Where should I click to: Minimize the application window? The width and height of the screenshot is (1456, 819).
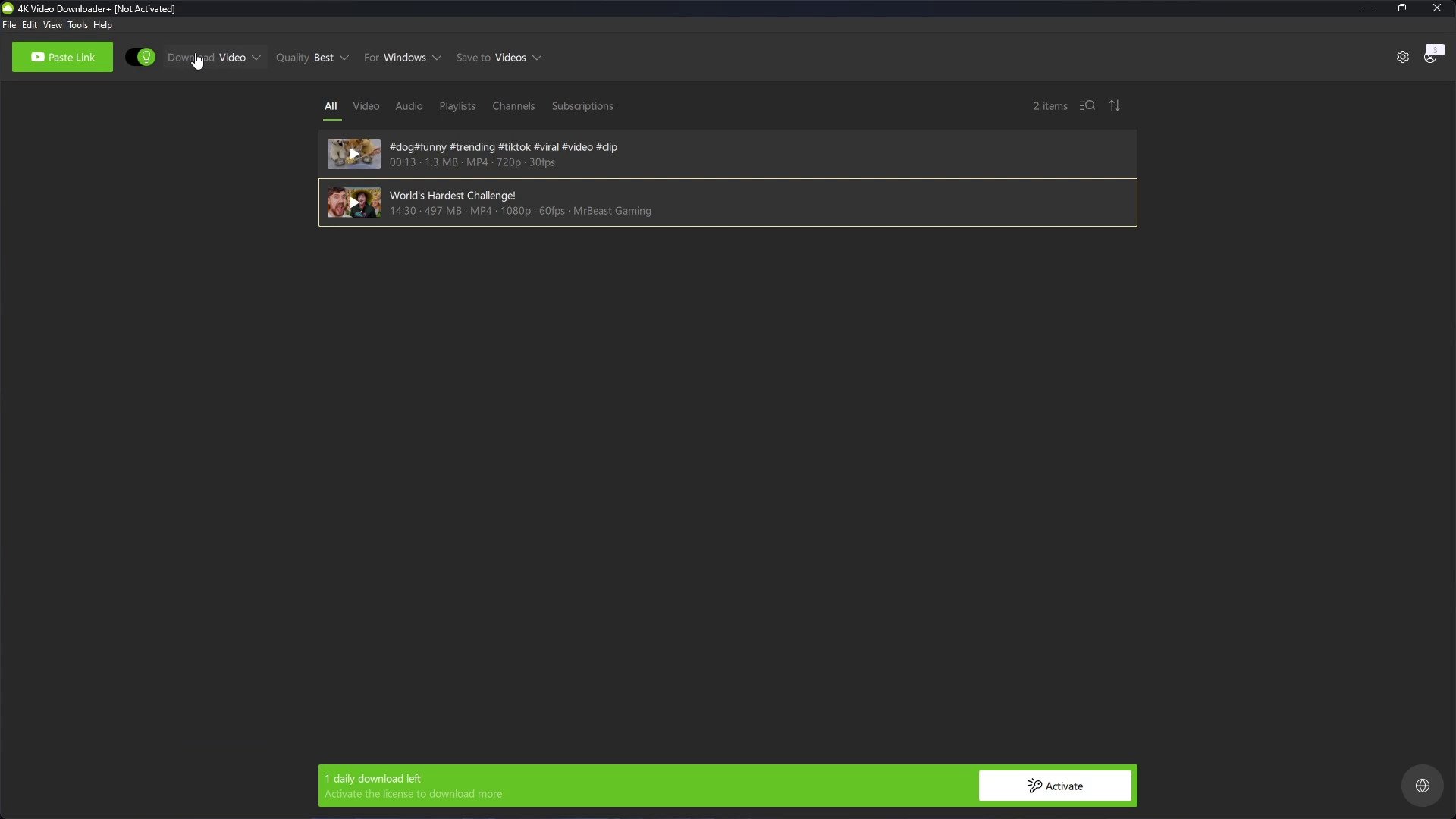1368,8
